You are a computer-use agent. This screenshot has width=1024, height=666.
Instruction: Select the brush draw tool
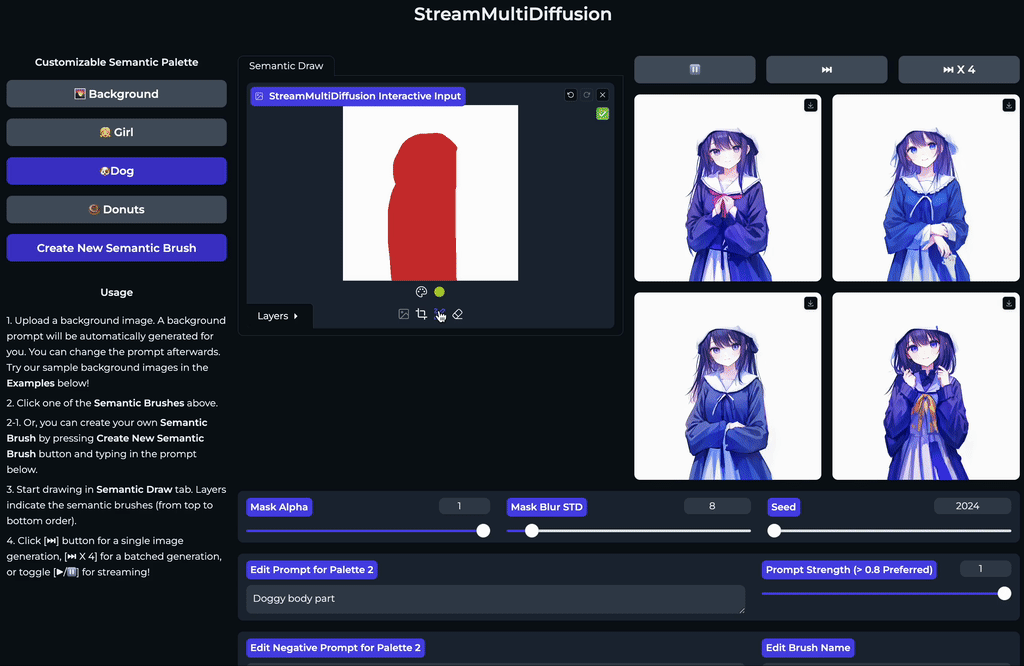click(440, 315)
